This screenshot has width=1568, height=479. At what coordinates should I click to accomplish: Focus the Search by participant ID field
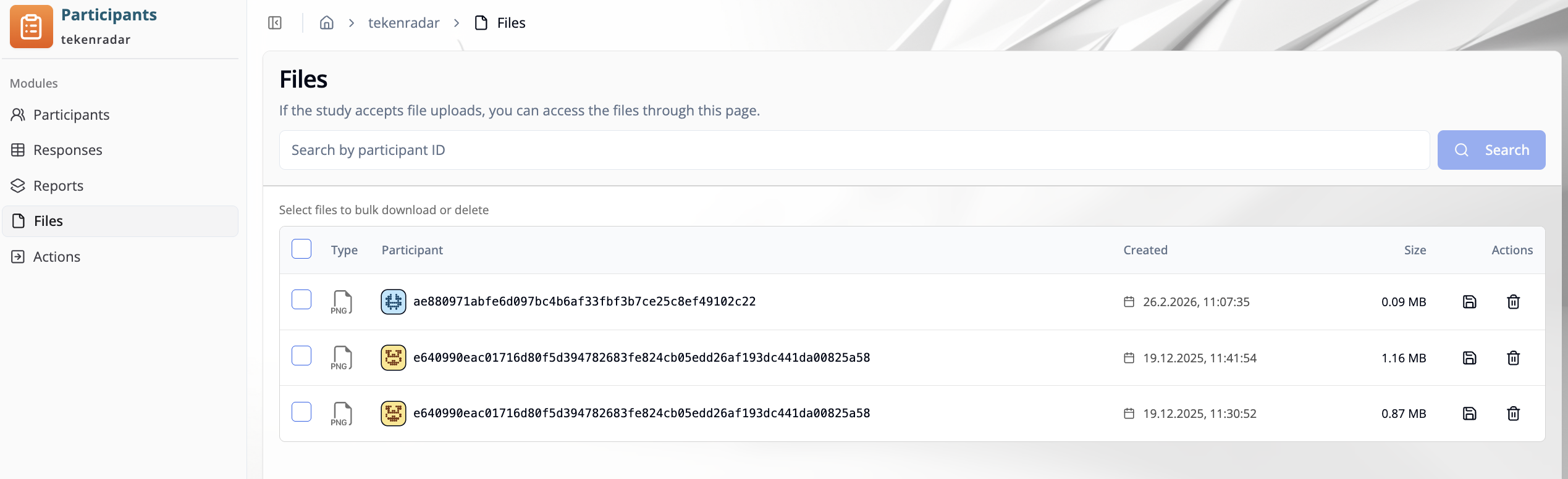[x=854, y=150]
